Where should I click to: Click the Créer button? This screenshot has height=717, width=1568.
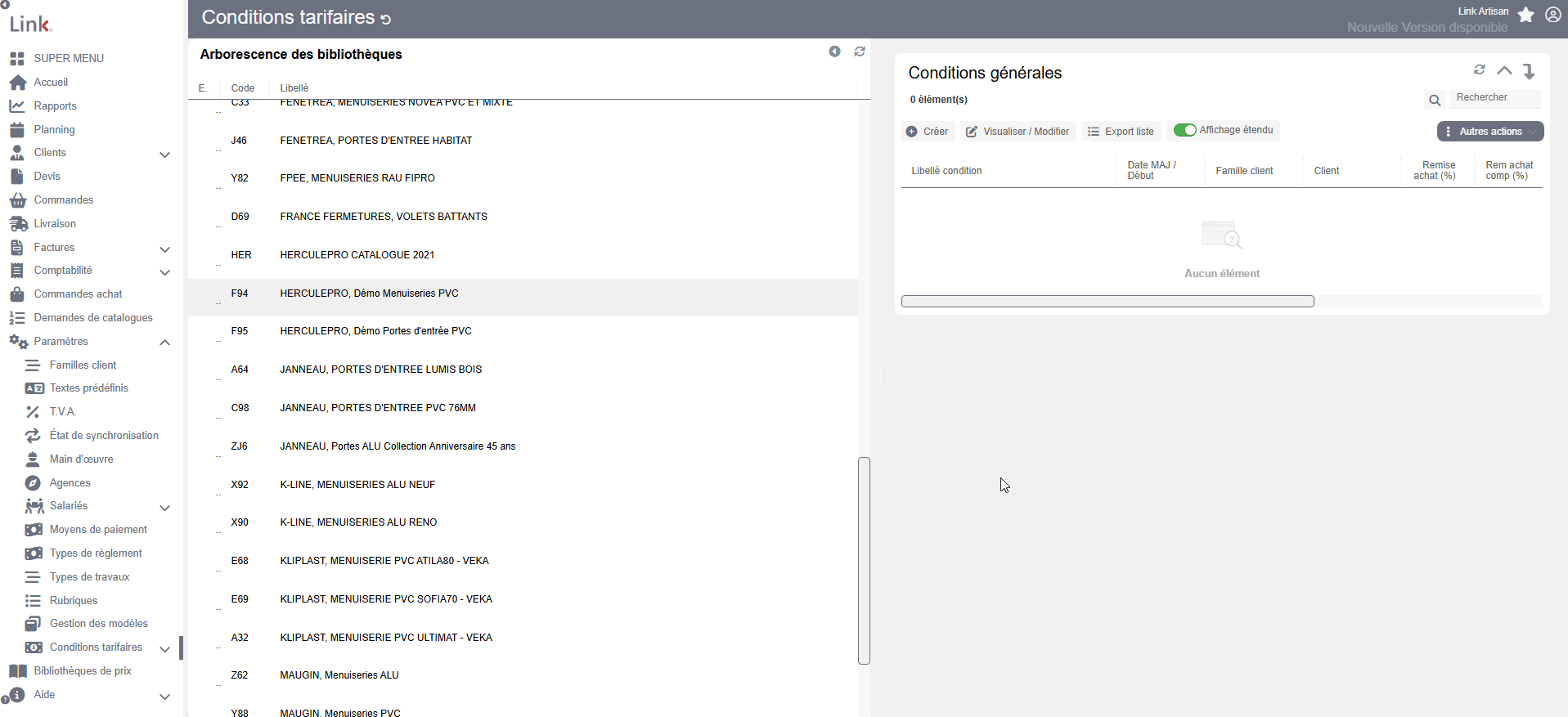click(928, 132)
